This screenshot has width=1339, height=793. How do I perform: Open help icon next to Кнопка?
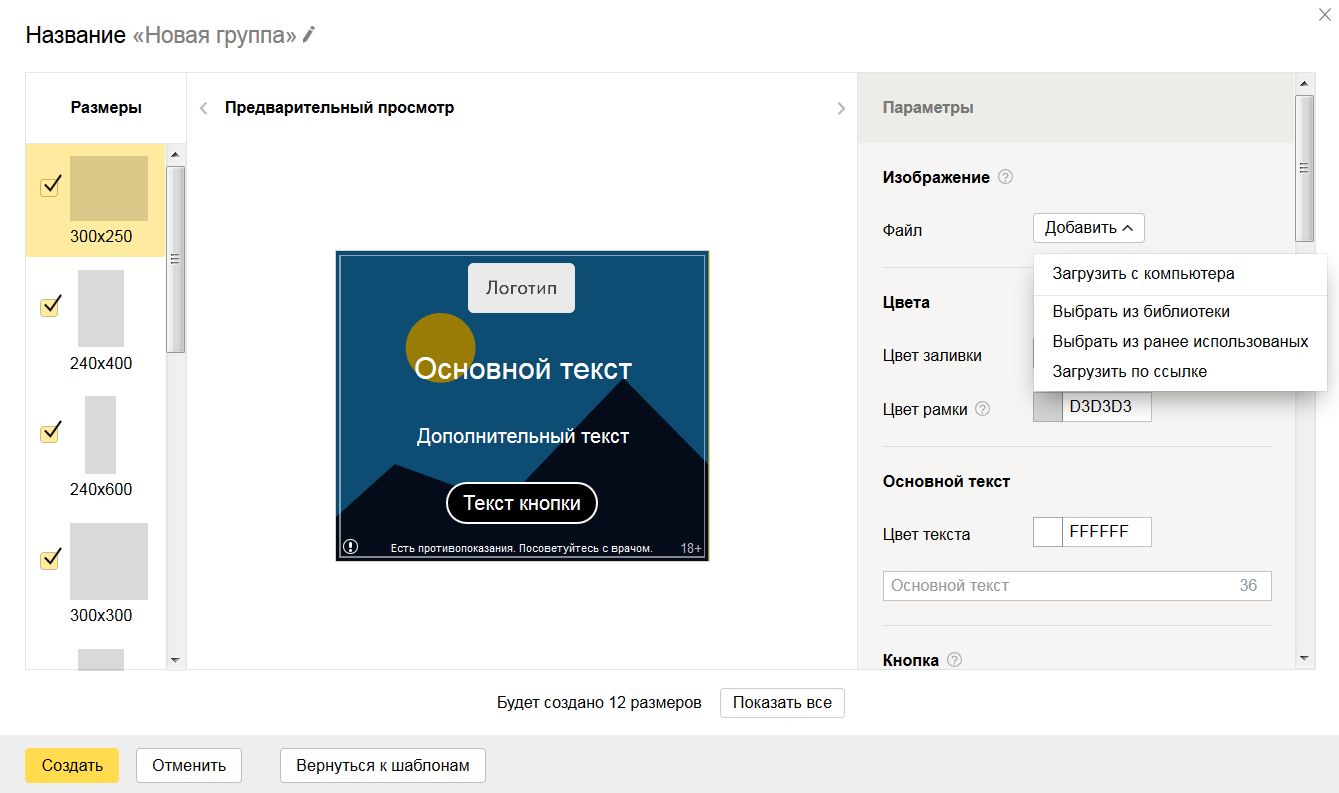[954, 660]
